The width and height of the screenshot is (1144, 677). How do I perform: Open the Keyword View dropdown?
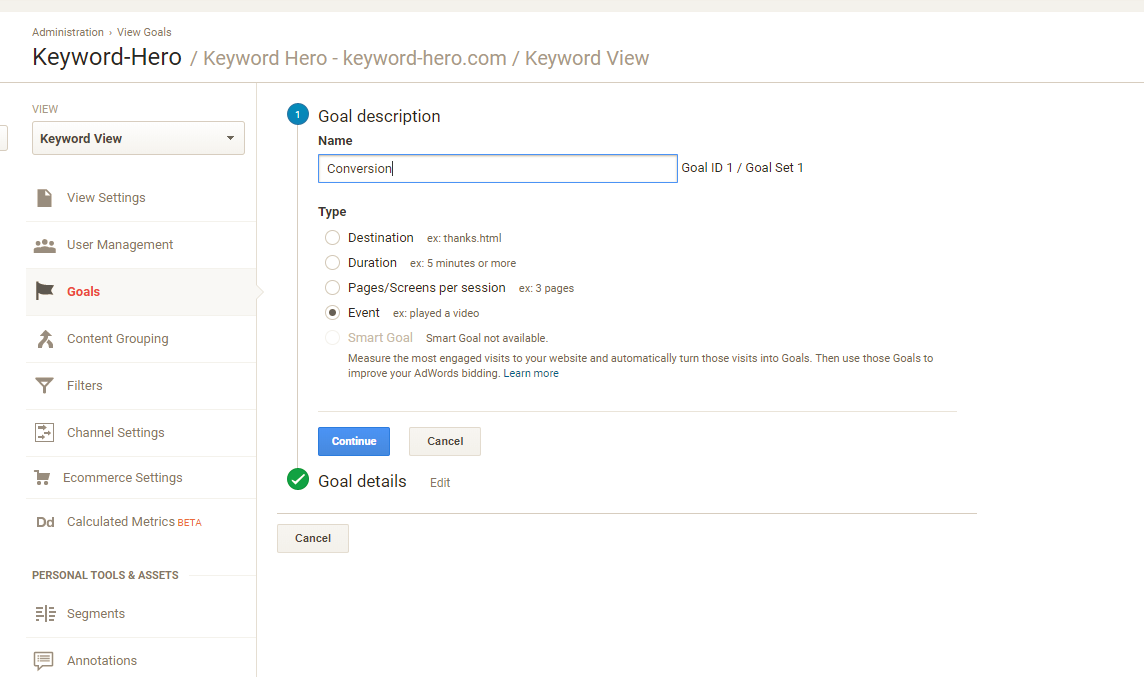pyautogui.click(x=138, y=139)
